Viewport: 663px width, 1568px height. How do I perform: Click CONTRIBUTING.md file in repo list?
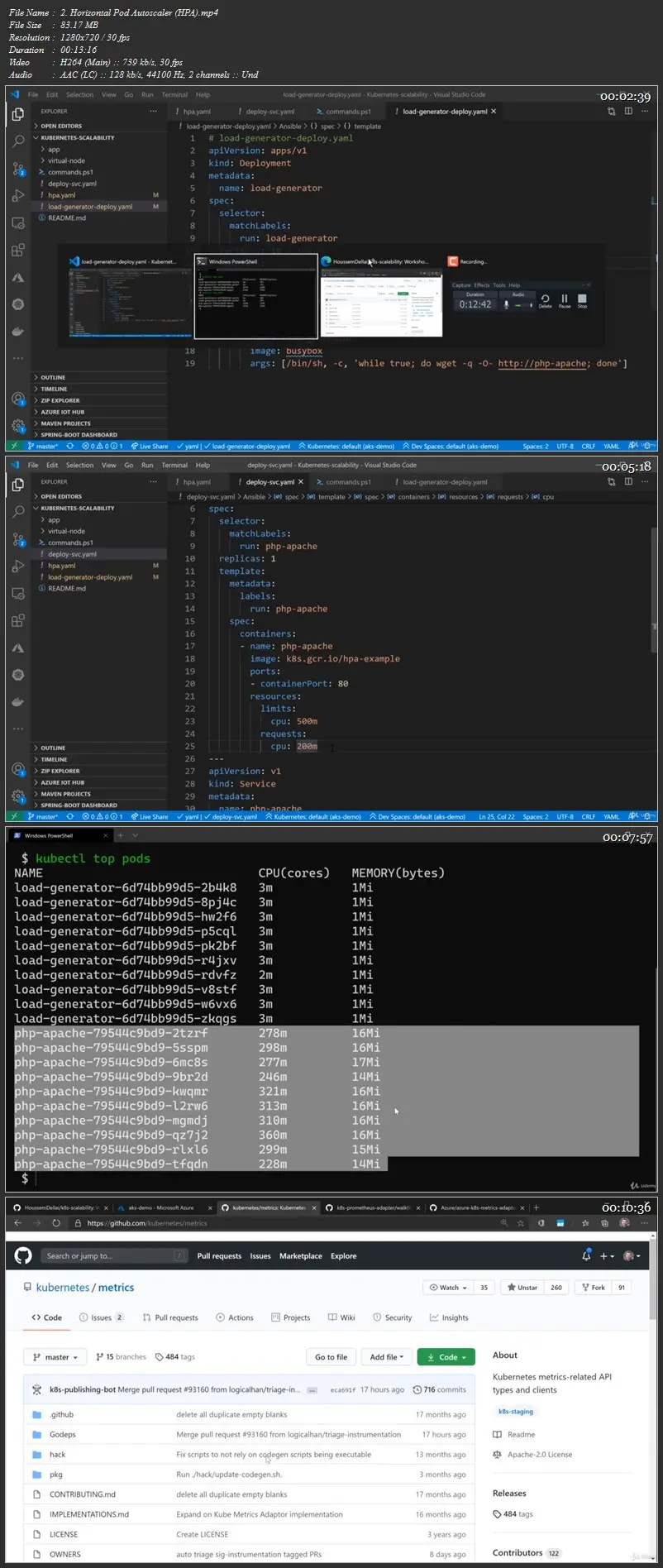83,1494
